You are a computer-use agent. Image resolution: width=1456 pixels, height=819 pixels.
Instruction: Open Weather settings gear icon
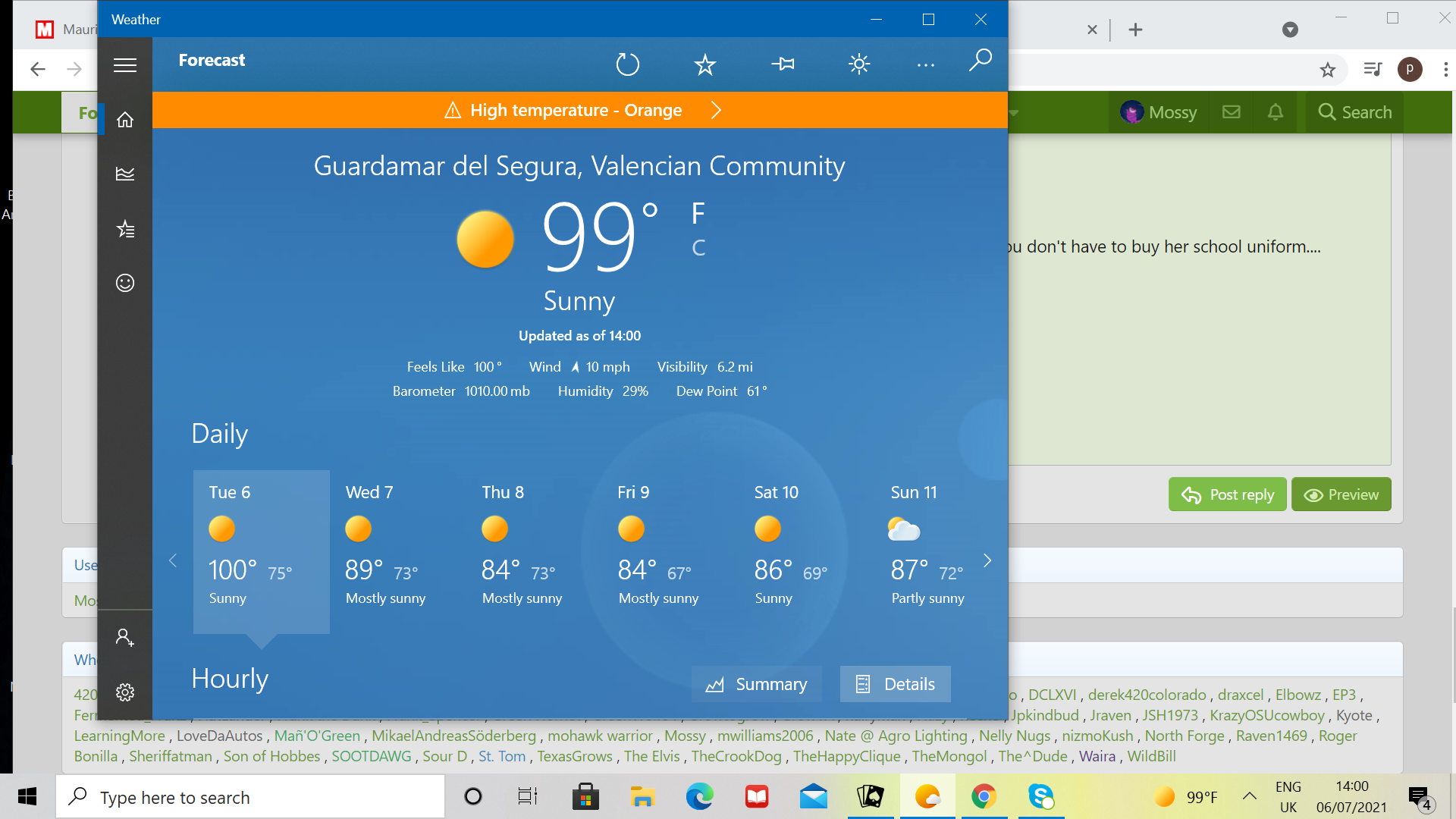pos(125,692)
